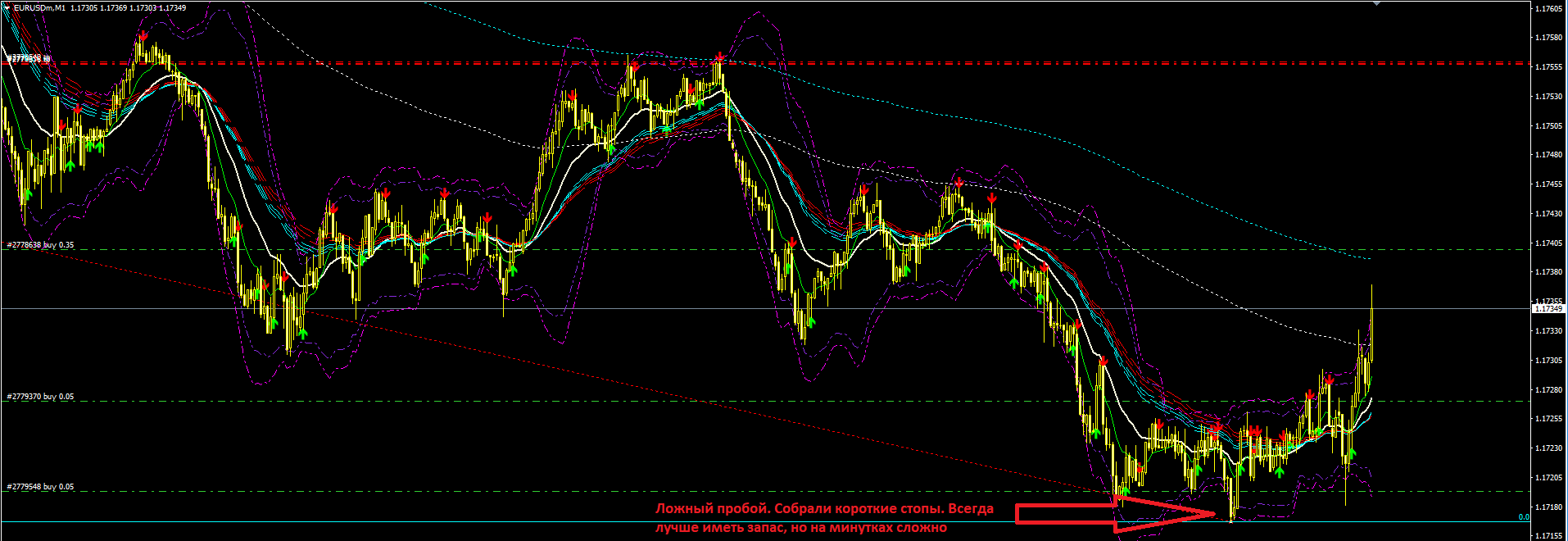The image size is (1568, 541).
Task: Open the one-click trading arrow beside EURUSDm
Action: (x=7, y=7)
